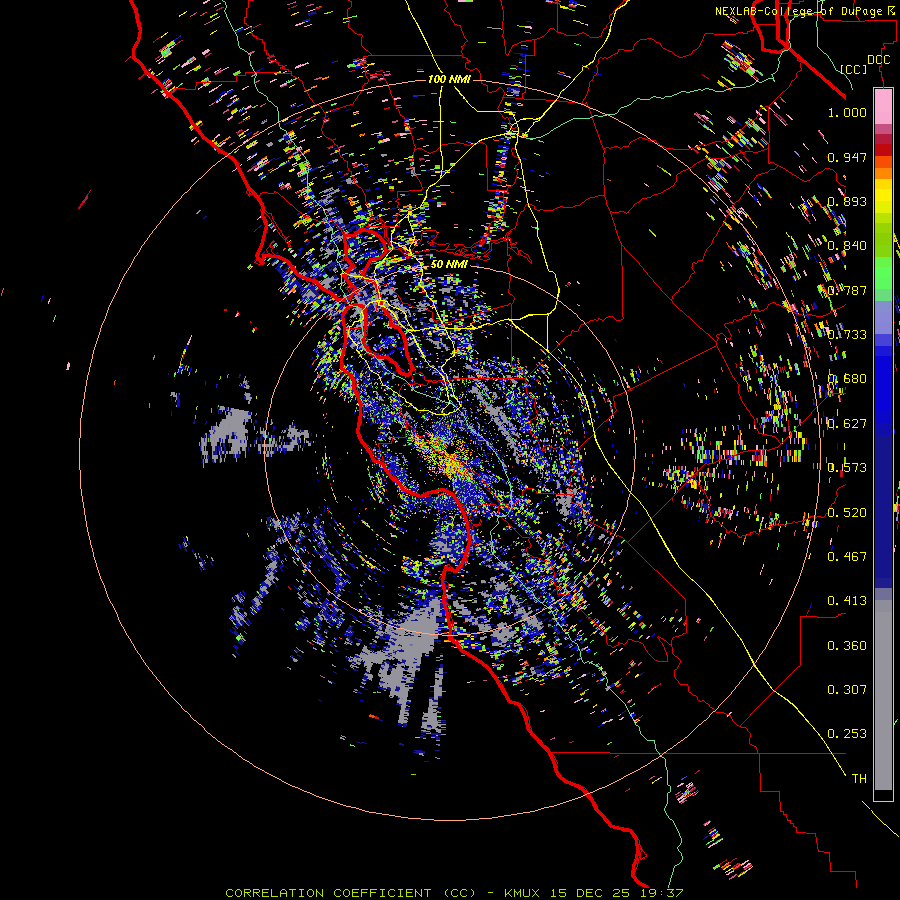Viewport: 900px width, 900px height.
Task: Click the 0.253 legend value
Action: 847,734
